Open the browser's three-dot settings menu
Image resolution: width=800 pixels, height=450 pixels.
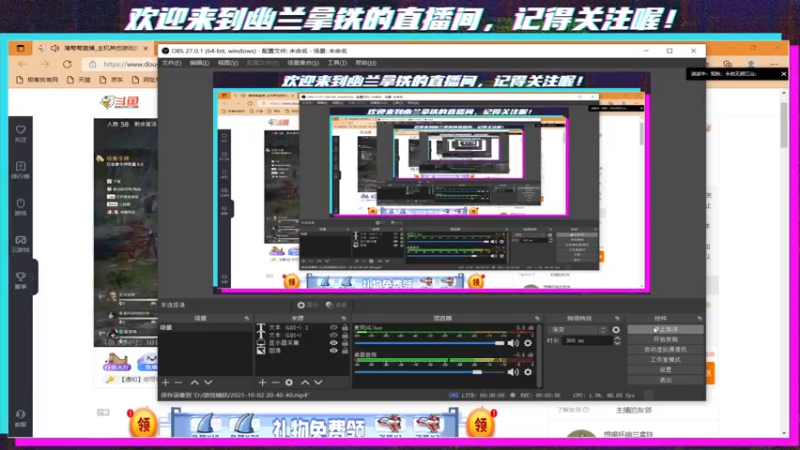pos(774,64)
